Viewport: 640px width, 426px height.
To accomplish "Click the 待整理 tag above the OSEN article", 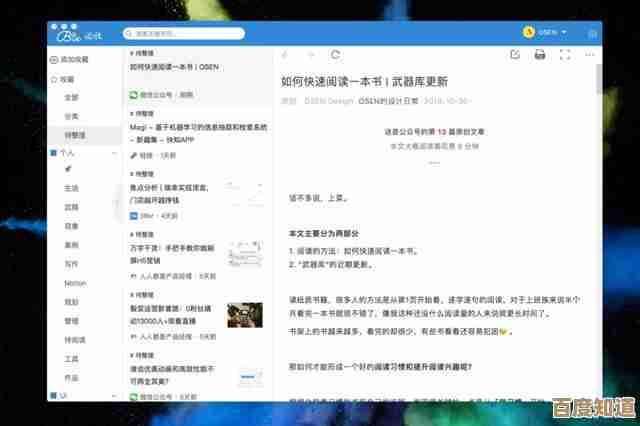I will click(142, 53).
